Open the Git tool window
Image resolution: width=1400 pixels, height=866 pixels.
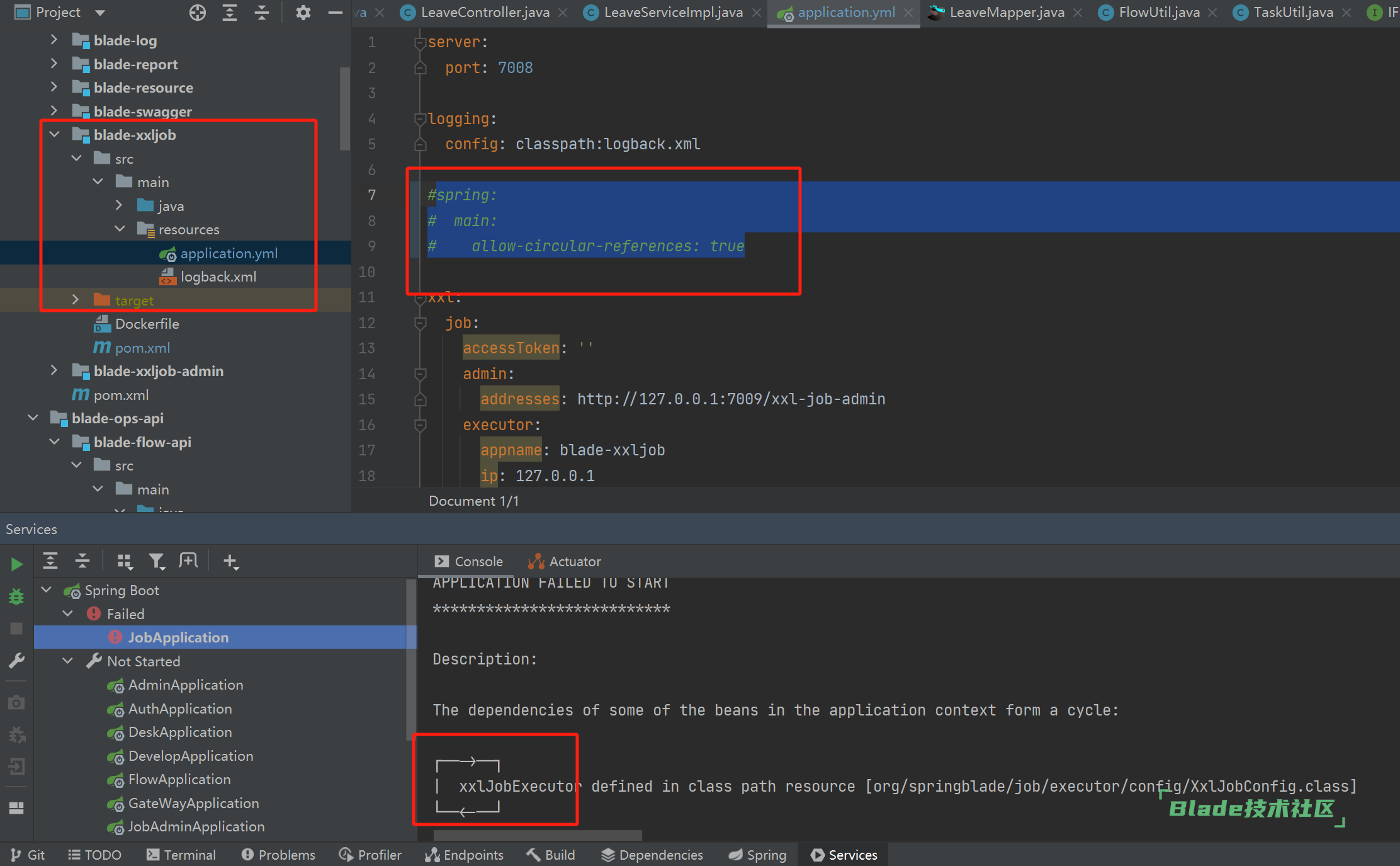click(x=28, y=855)
